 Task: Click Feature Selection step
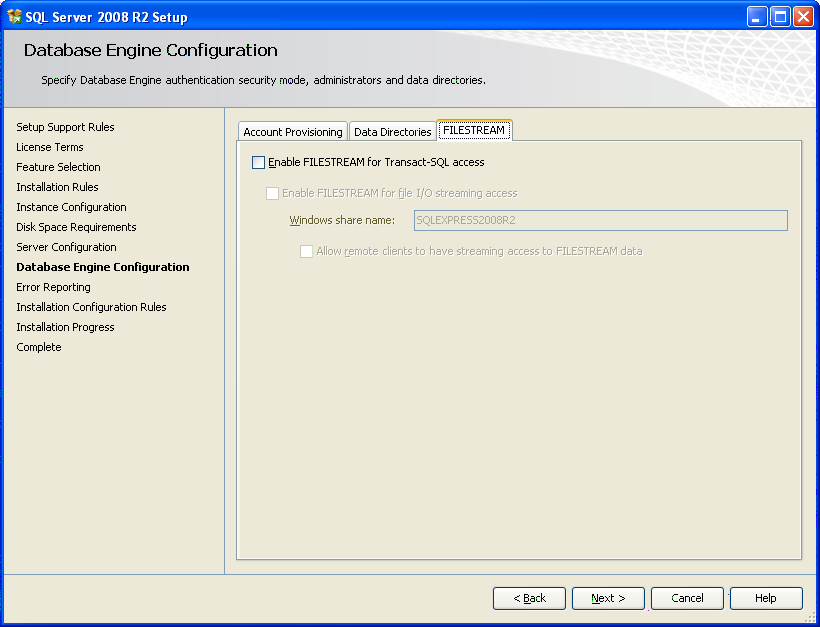point(58,167)
